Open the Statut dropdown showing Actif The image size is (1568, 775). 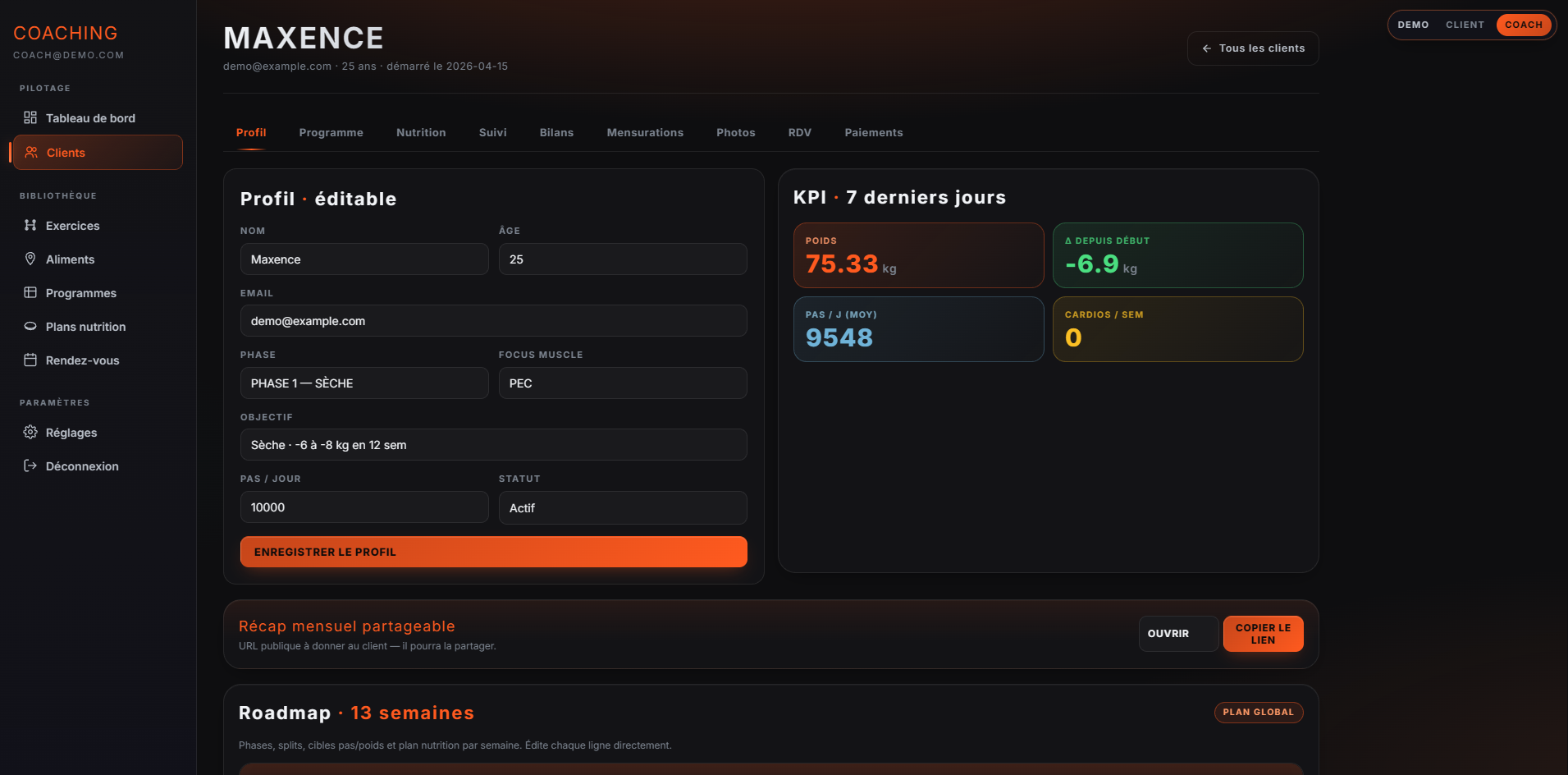click(623, 507)
